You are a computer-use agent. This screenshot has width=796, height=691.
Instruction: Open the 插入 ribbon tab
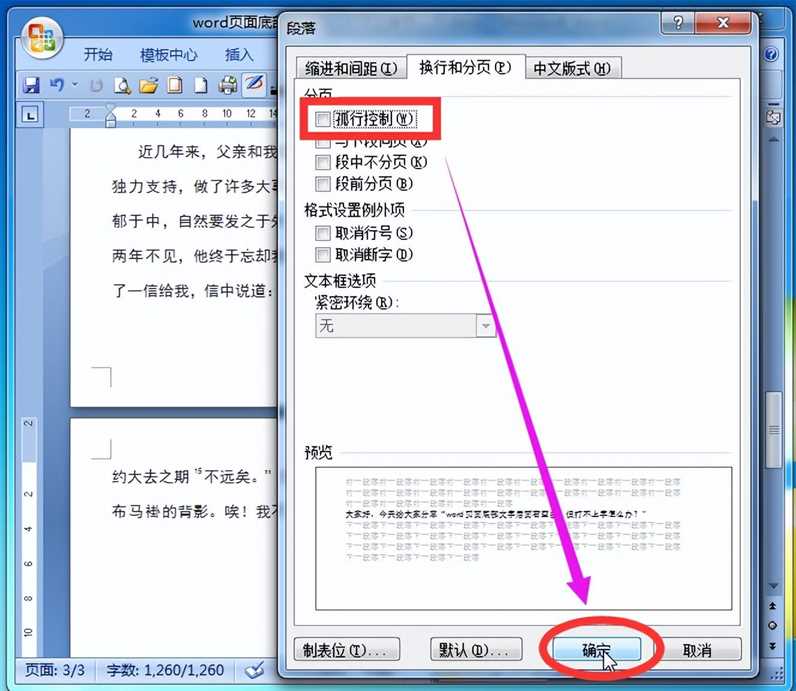239,55
